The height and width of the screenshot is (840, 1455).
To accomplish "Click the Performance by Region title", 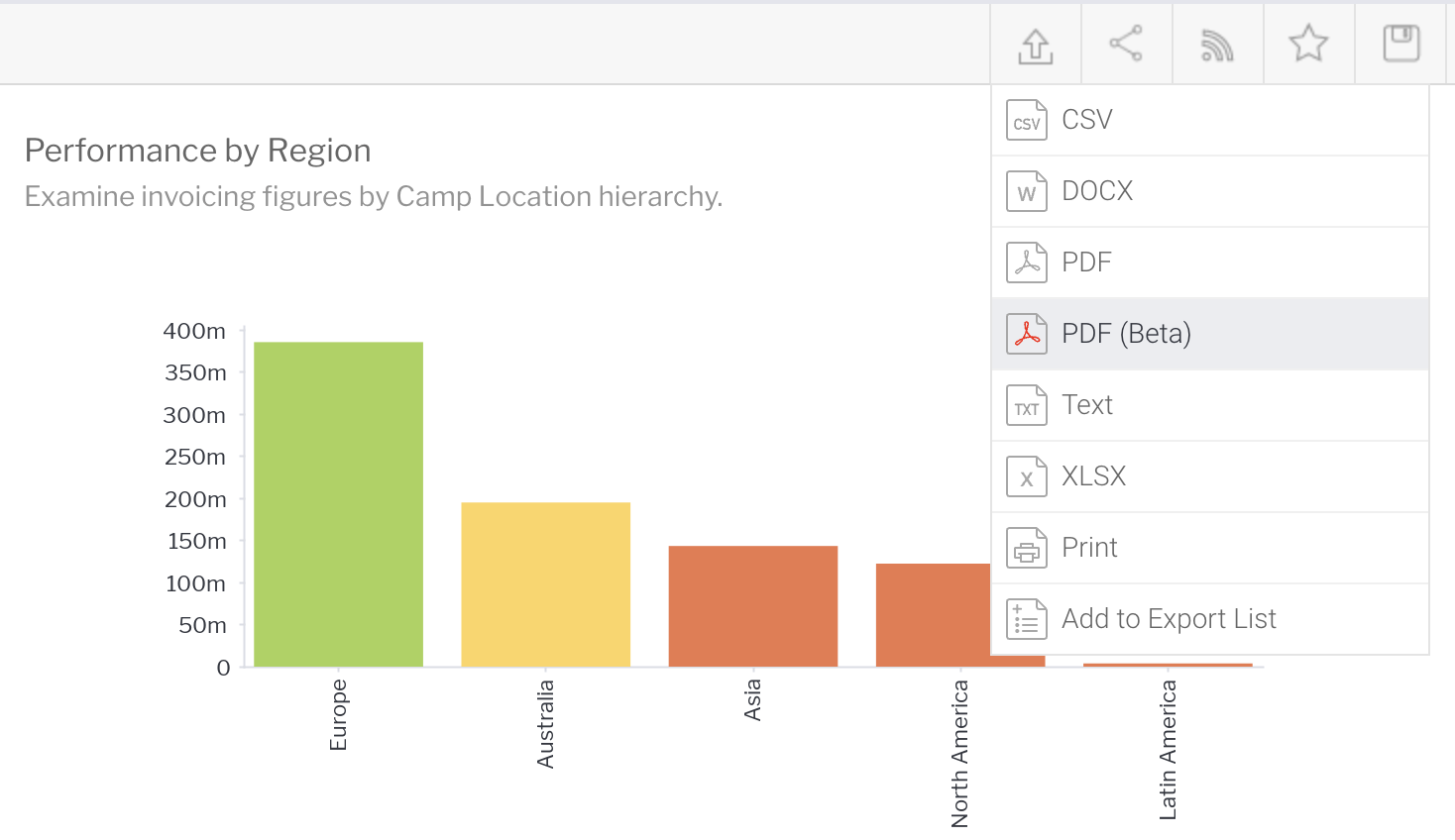I will [198, 151].
